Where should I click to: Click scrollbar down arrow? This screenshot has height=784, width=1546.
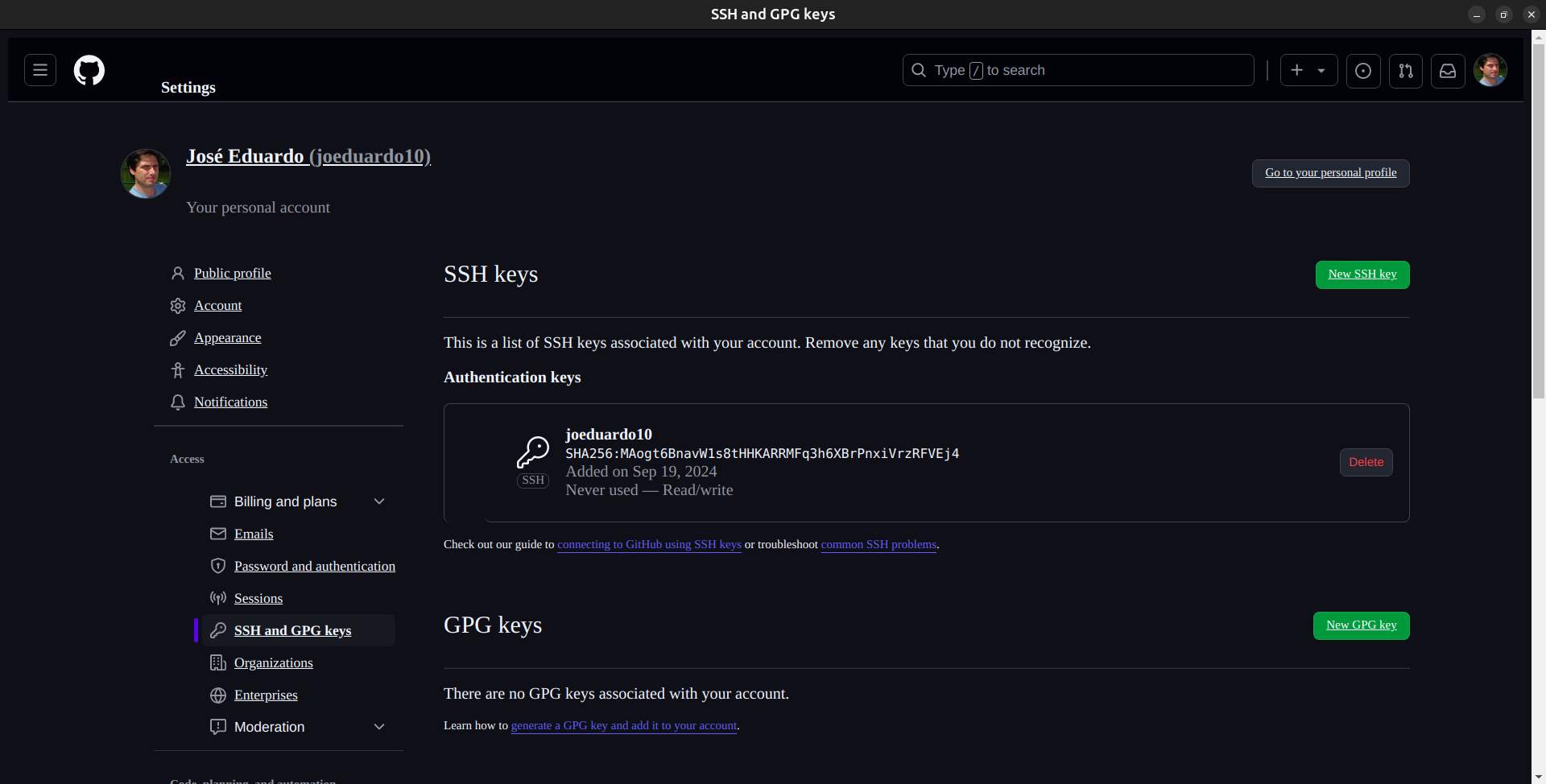[1539, 777]
